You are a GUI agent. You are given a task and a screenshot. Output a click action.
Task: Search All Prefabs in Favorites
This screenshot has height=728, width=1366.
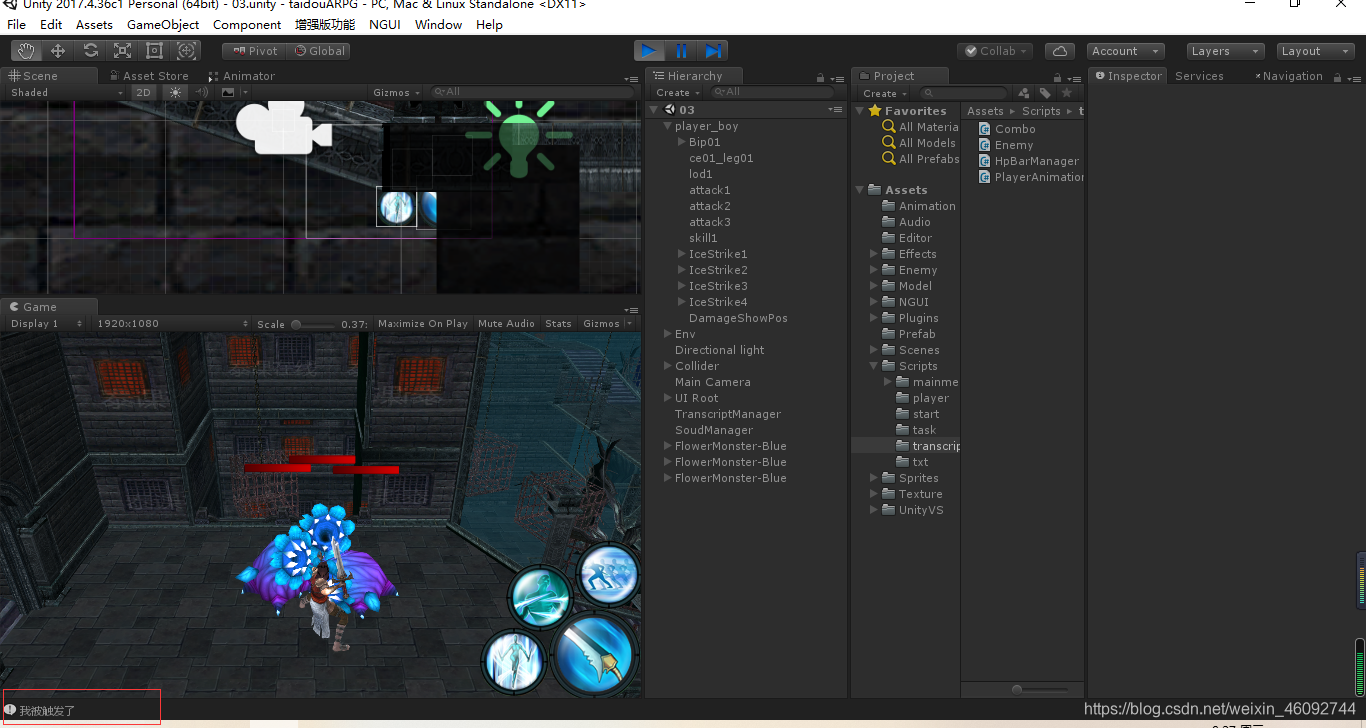919,159
